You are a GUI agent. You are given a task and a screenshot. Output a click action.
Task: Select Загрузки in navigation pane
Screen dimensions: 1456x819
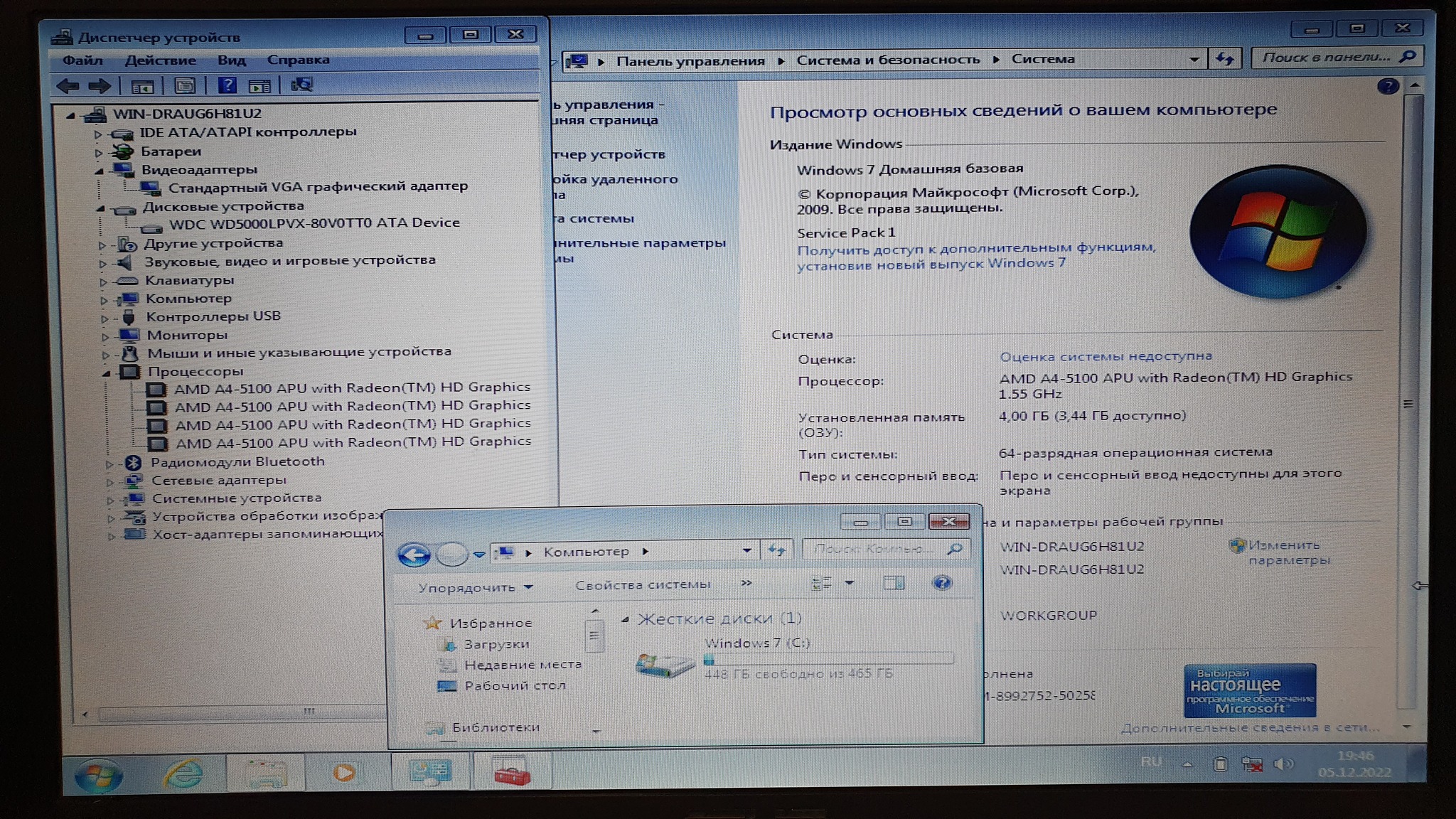coord(496,645)
